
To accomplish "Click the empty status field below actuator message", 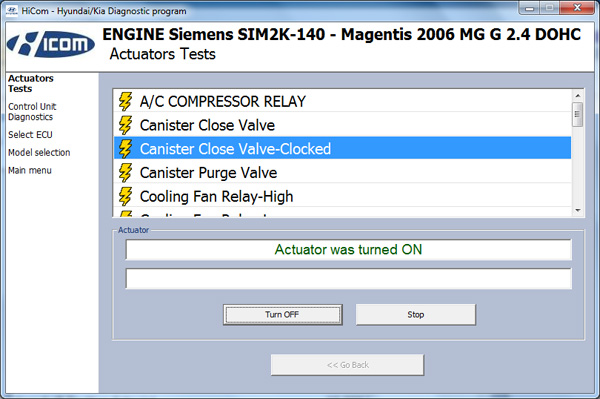I will point(349,278).
